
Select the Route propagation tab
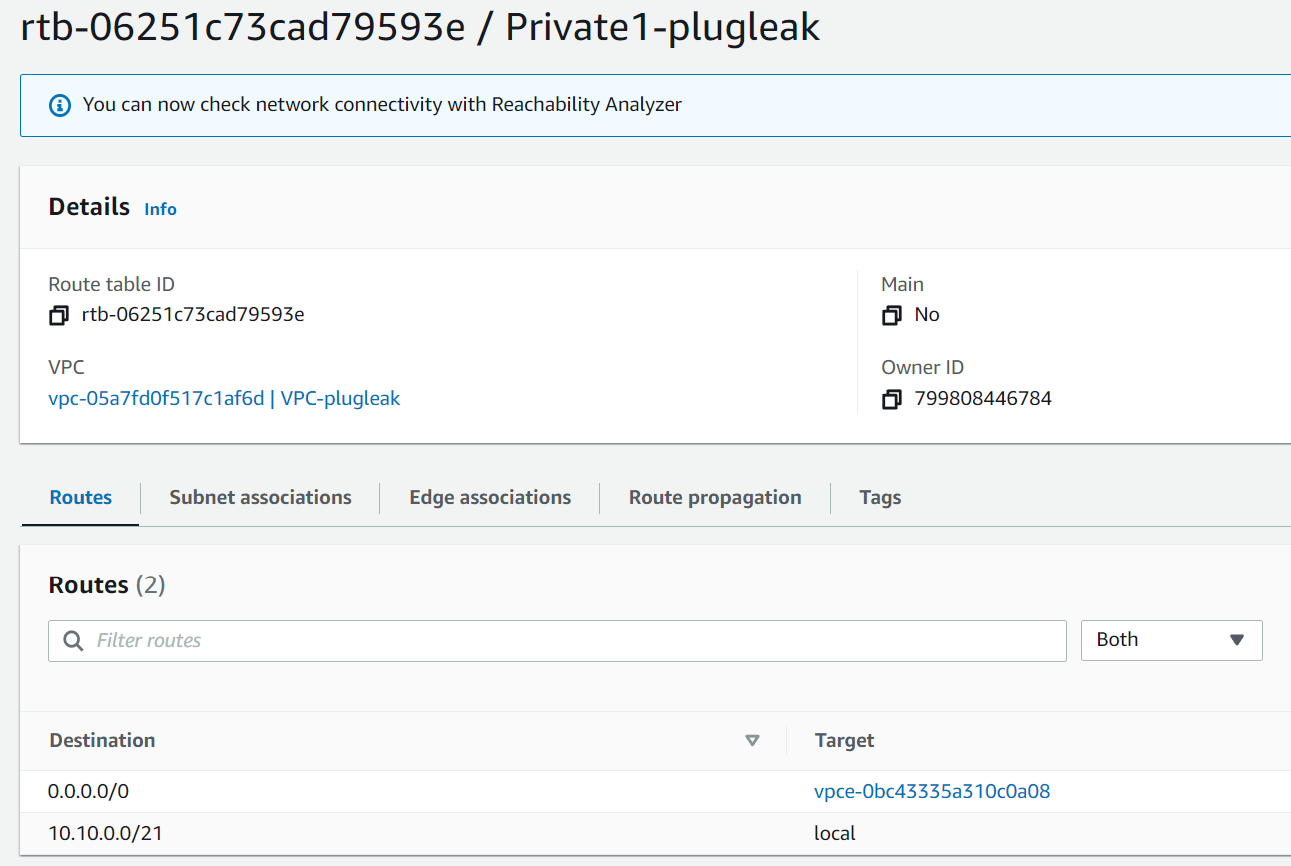pos(715,497)
